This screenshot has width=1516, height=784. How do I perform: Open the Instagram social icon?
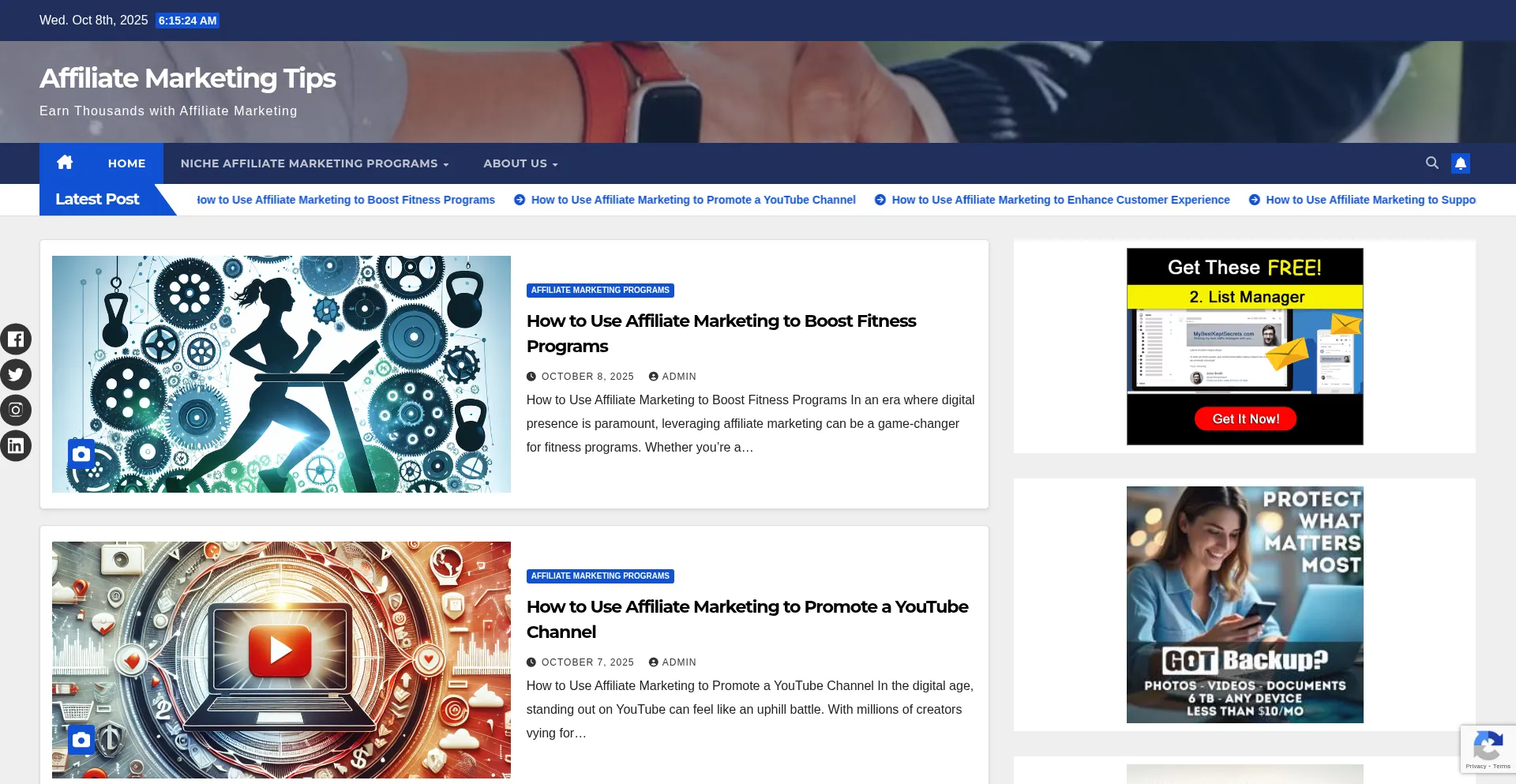pyautogui.click(x=16, y=411)
